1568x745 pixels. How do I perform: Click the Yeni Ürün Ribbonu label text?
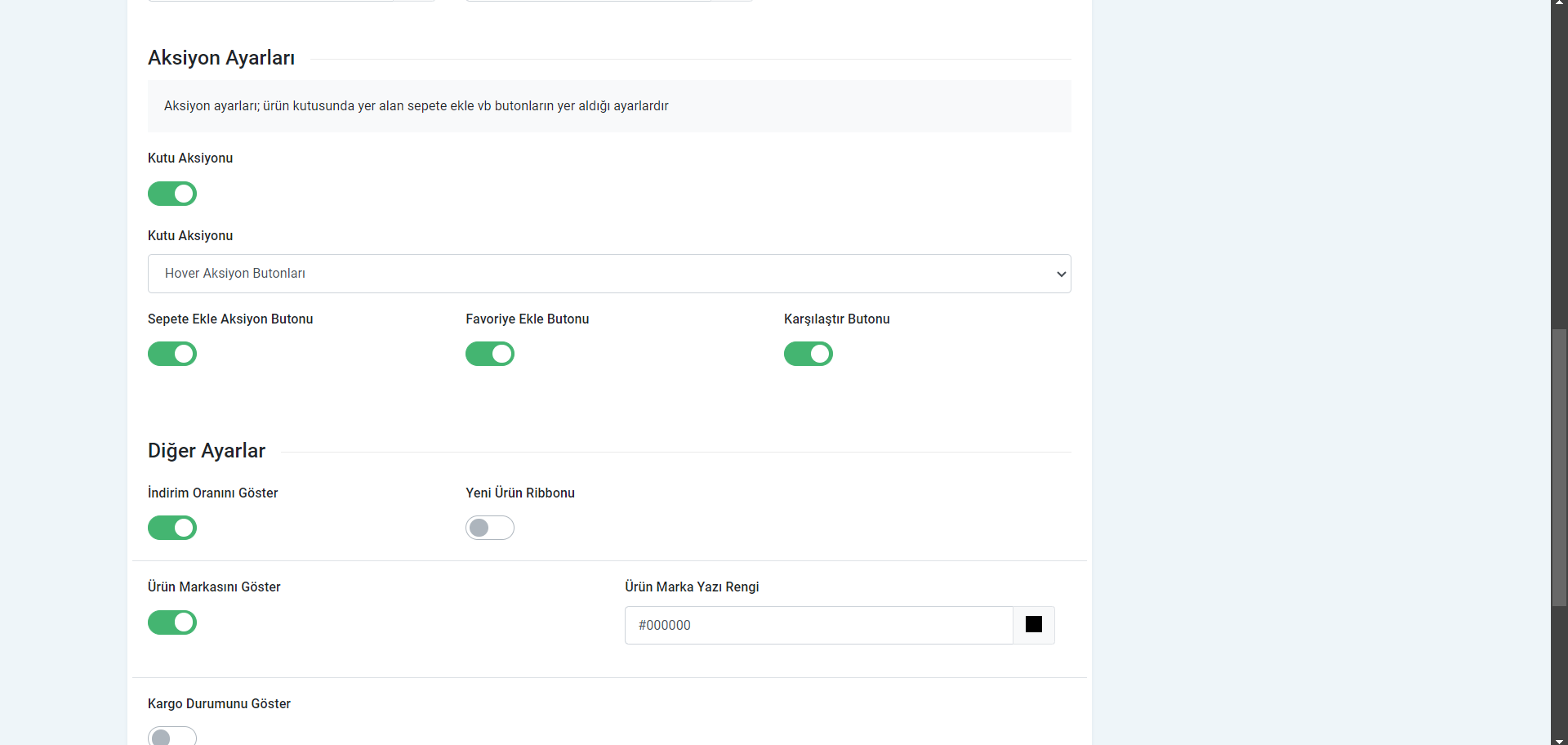(x=520, y=493)
